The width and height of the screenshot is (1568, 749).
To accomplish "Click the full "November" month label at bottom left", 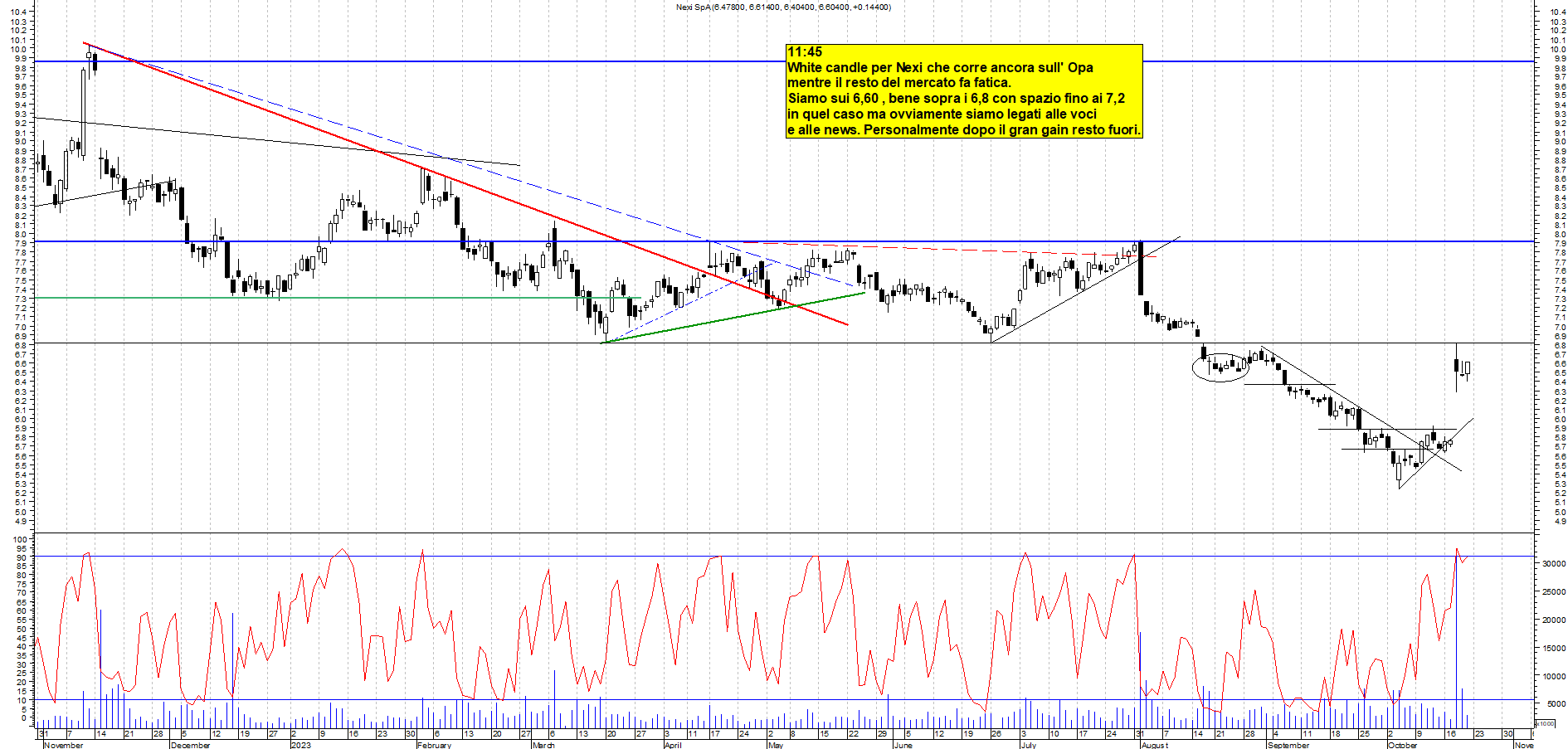I will pos(63,745).
